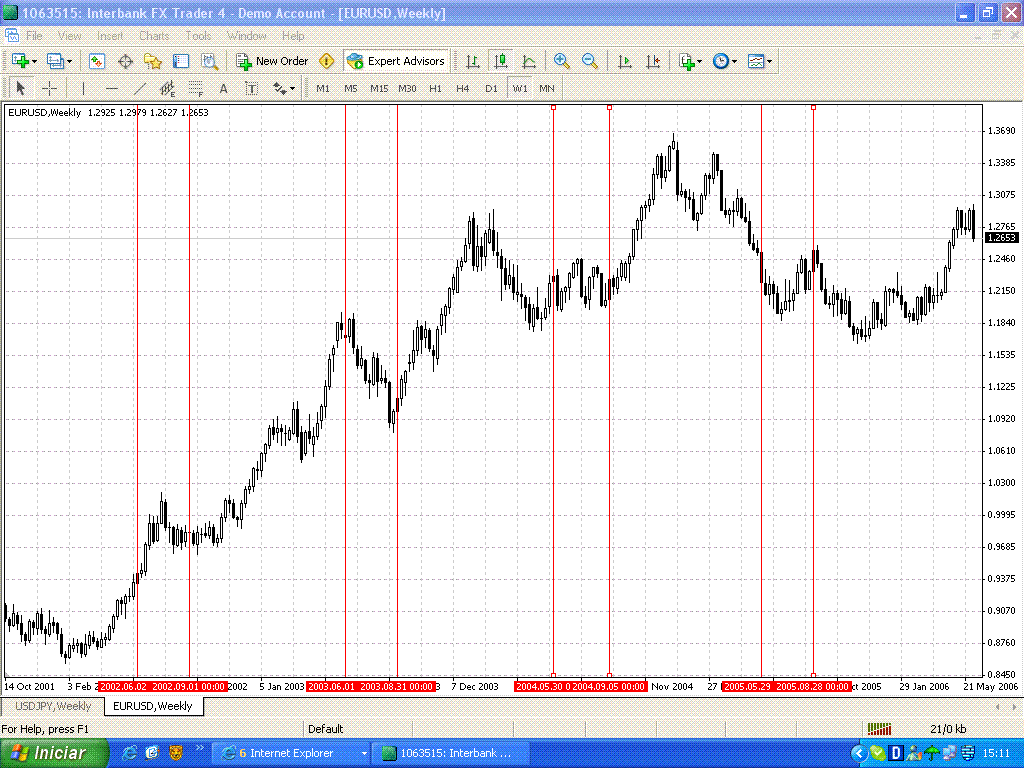This screenshot has width=1024, height=768.
Task: Expand the Templates dropdown arrow
Action: [x=770, y=61]
